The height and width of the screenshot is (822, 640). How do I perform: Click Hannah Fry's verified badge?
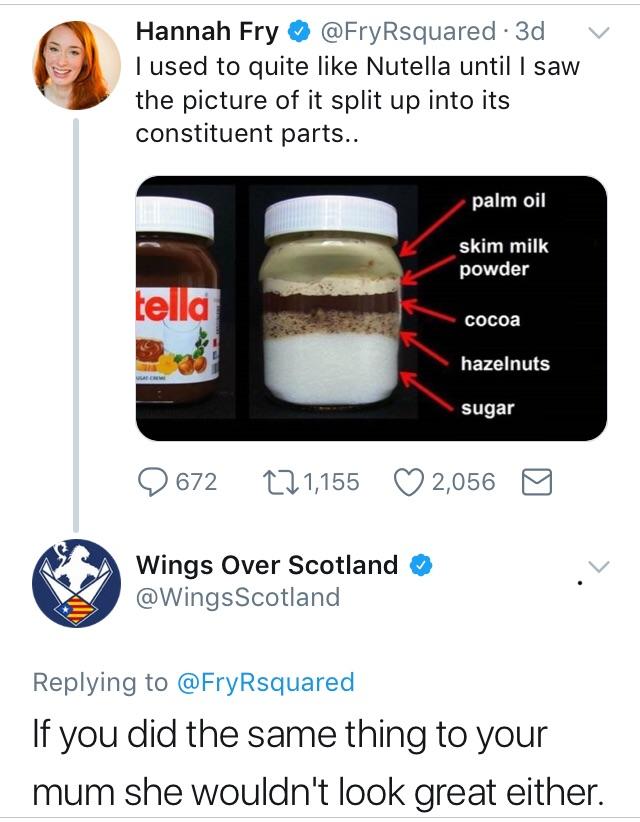(x=298, y=32)
